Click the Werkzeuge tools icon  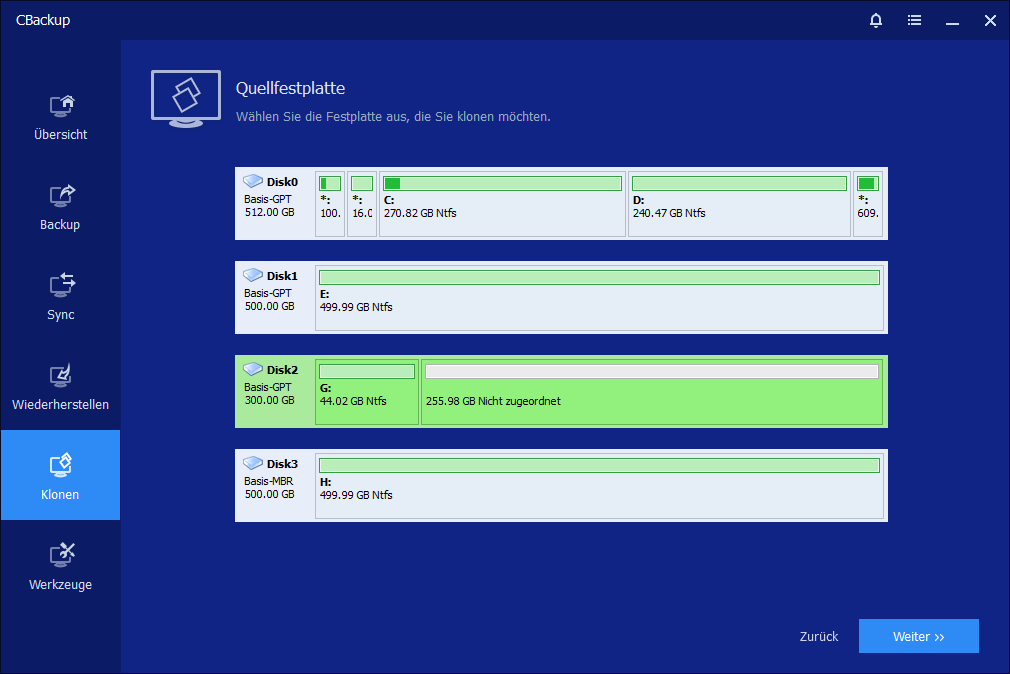tap(62, 555)
